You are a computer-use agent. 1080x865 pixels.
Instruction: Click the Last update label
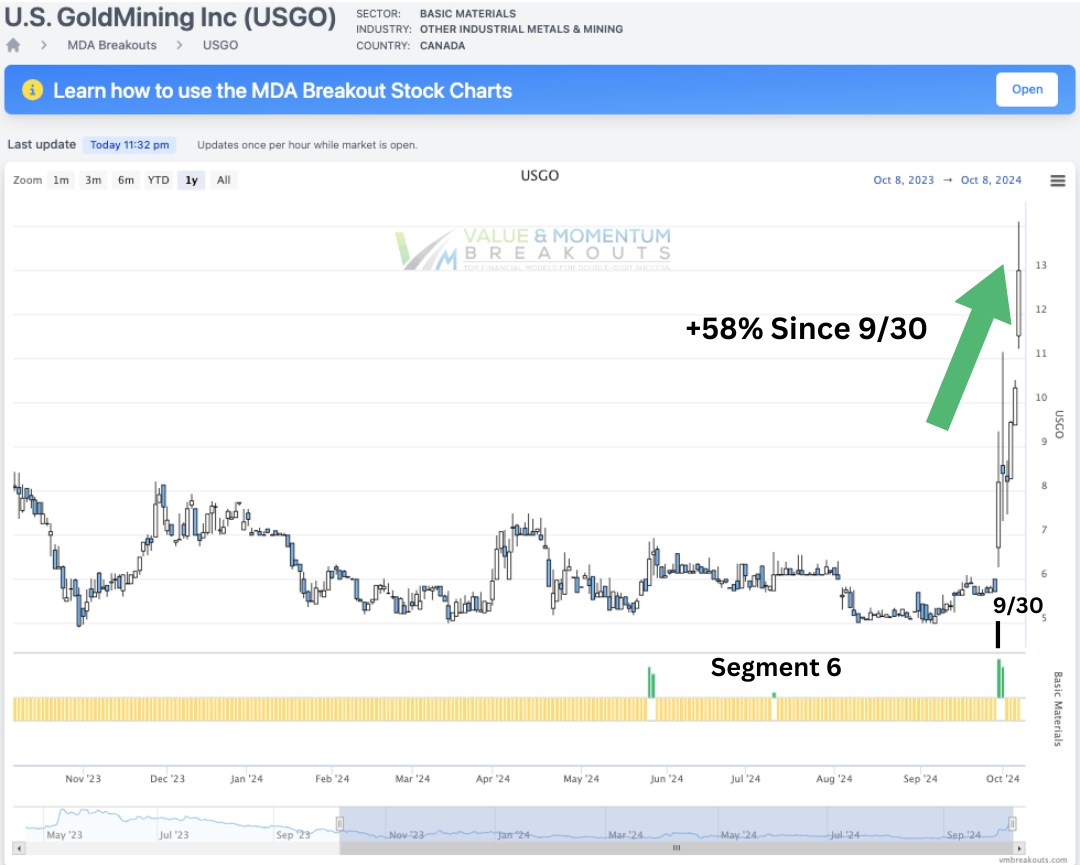pos(41,145)
